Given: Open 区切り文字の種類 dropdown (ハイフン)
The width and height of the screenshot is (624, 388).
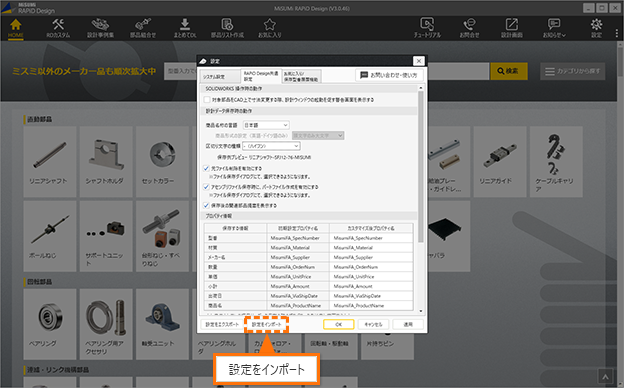Looking at the screenshot, I should [271, 146].
